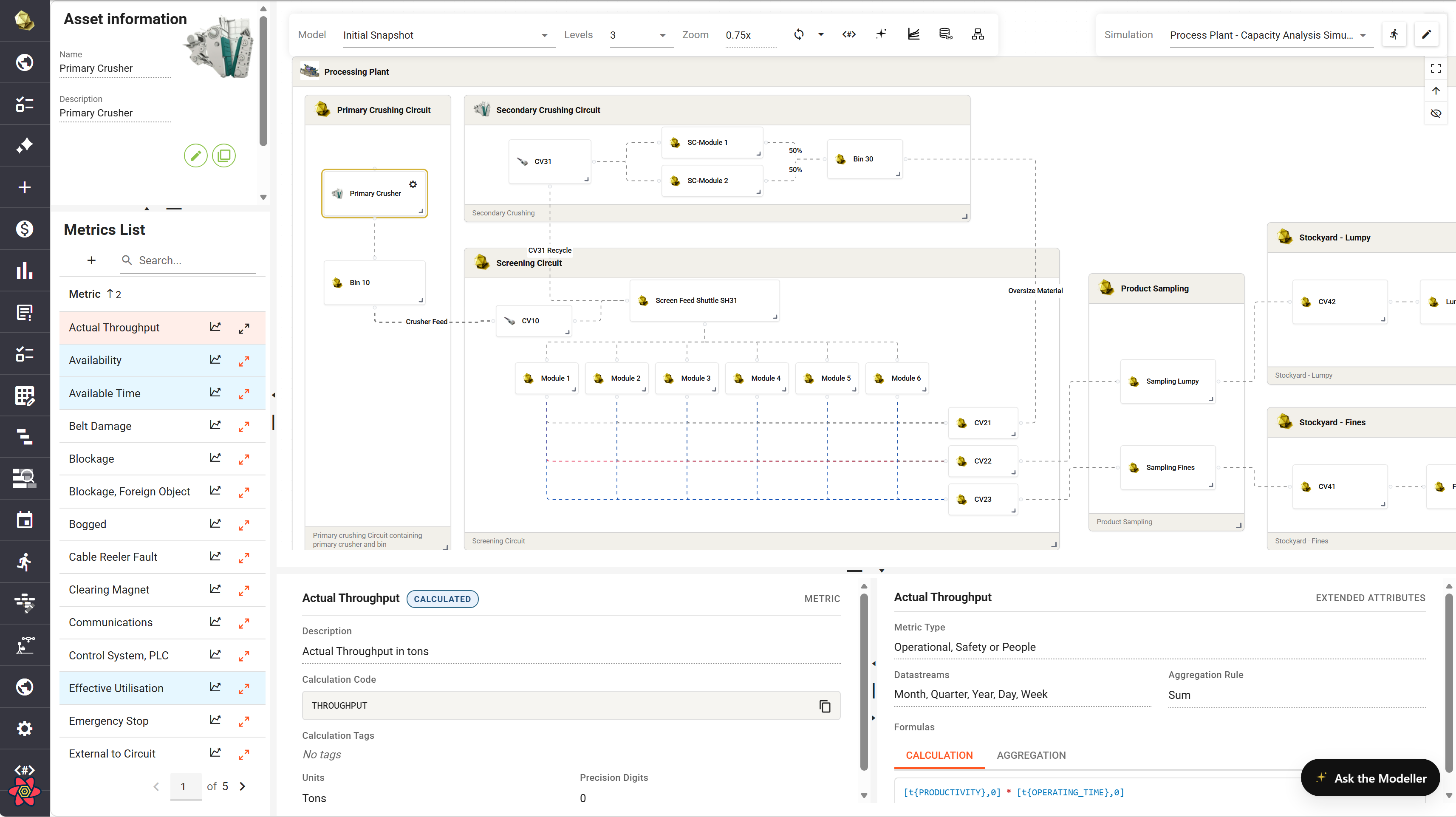This screenshot has width=1456, height=817.
Task: Click the code tag icon in toolbar
Action: (849, 34)
